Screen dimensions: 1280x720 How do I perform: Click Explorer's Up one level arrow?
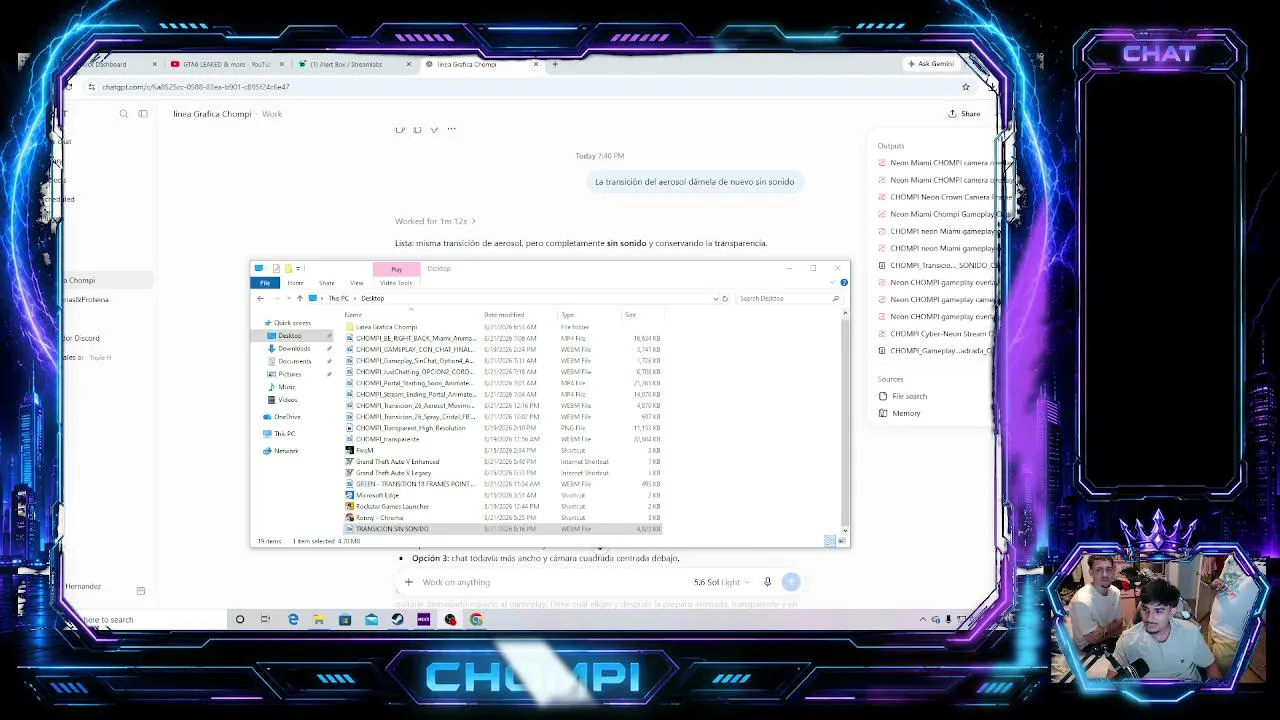click(299, 298)
